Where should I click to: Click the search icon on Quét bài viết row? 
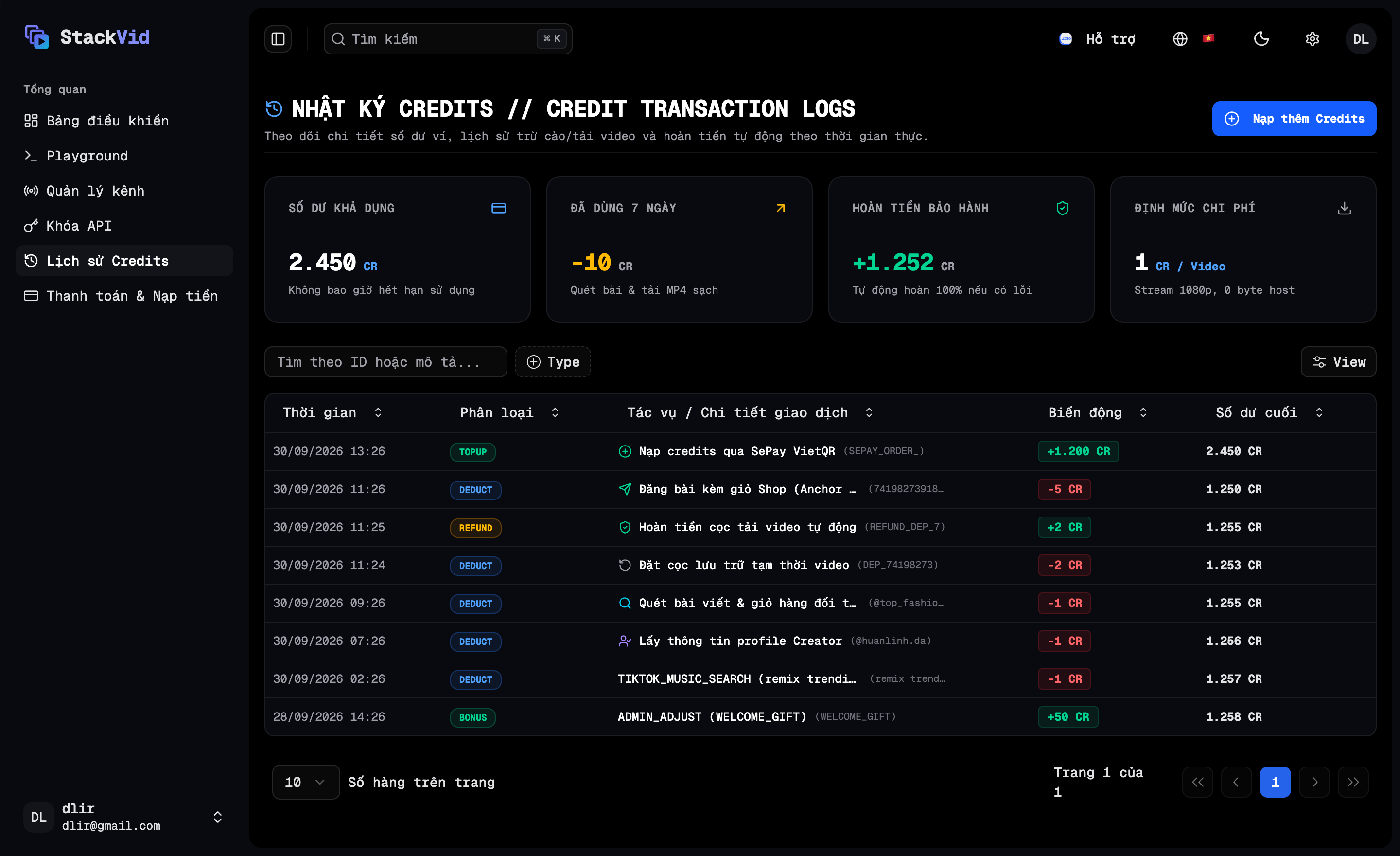coord(625,603)
